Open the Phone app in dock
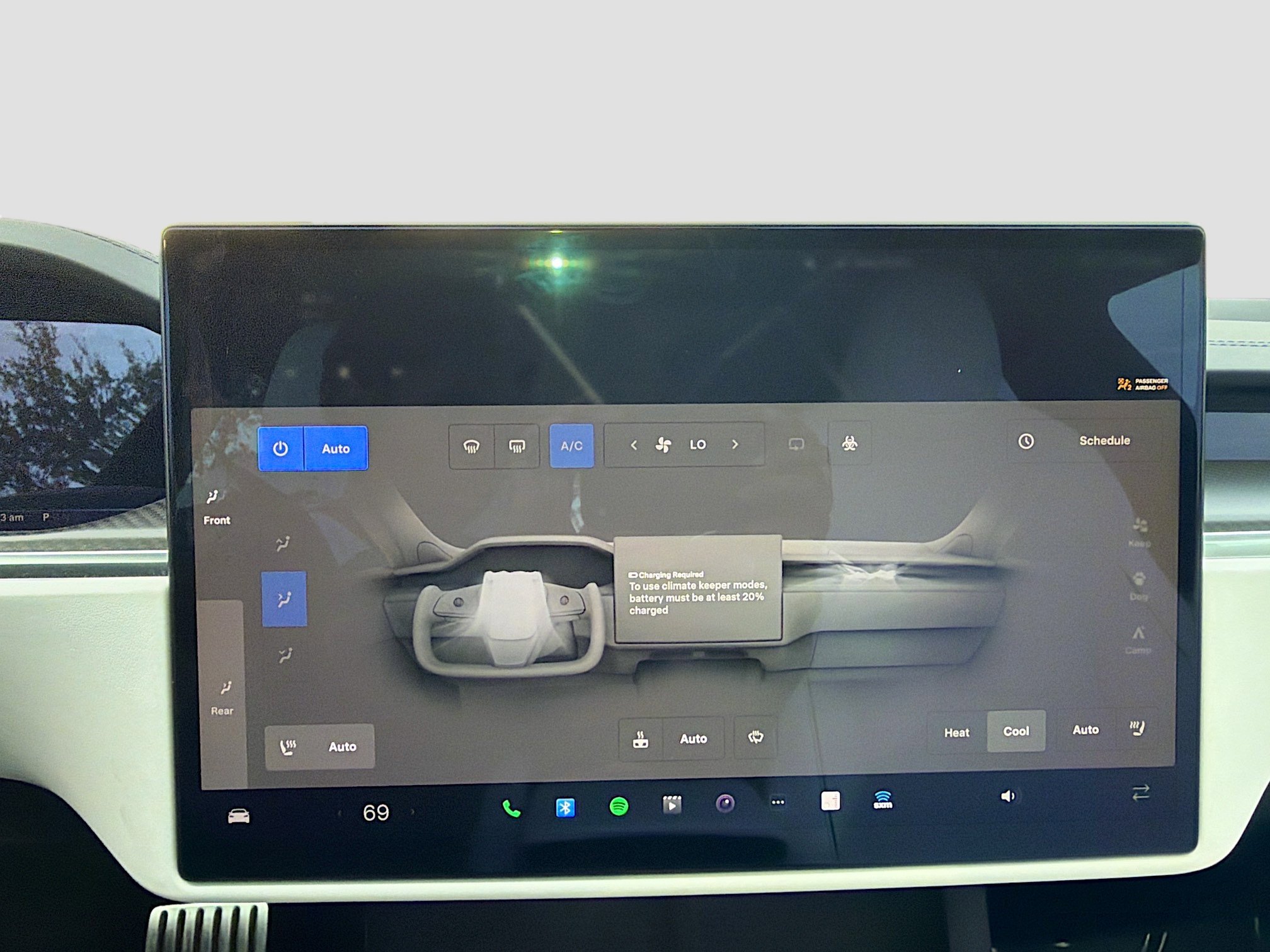1270x952 pixels. [511, 808]
